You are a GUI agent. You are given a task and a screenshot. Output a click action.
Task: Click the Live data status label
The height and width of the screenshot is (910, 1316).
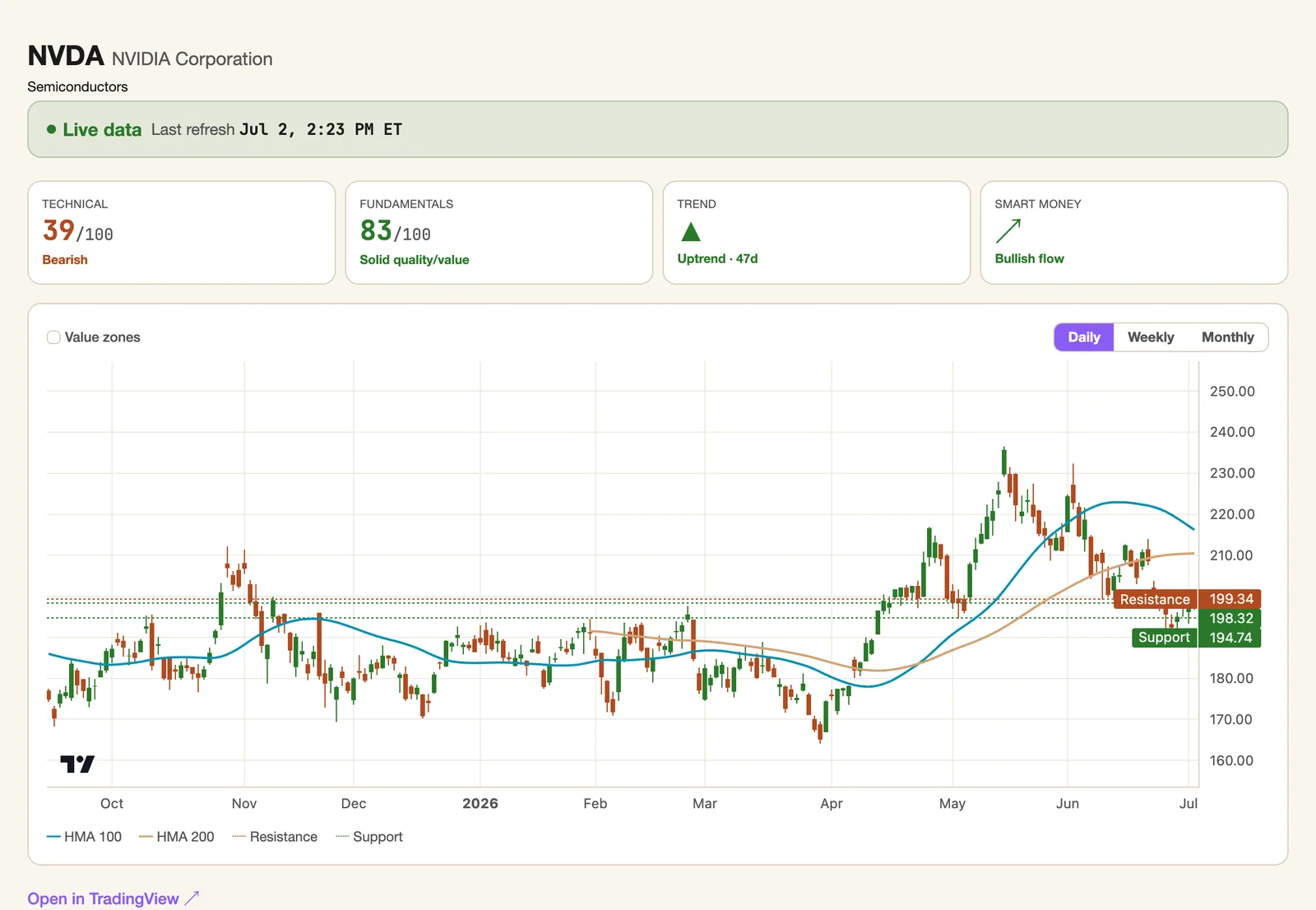[x=102, y=130]
